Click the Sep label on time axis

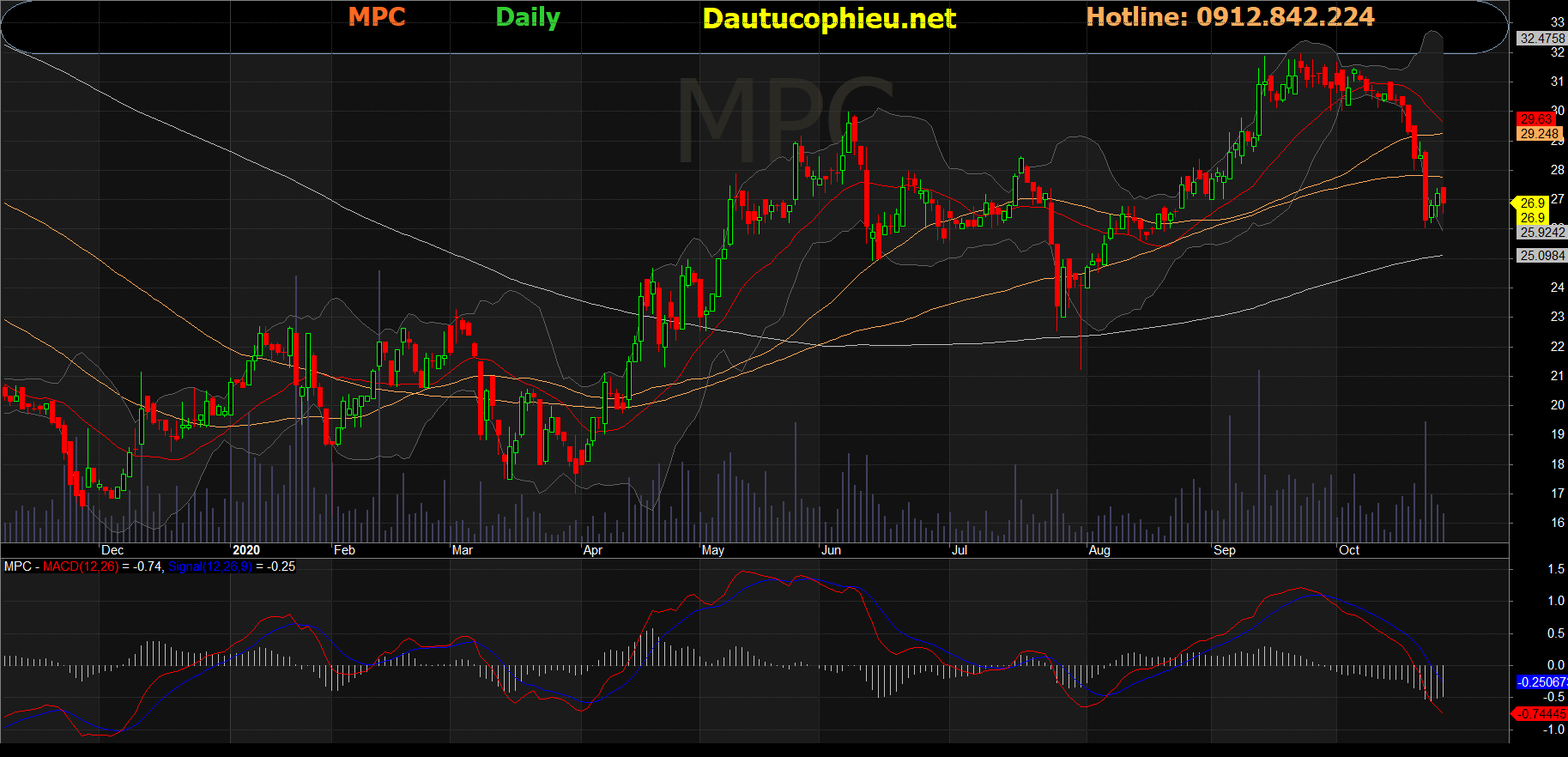click(x=1225, y=550)
